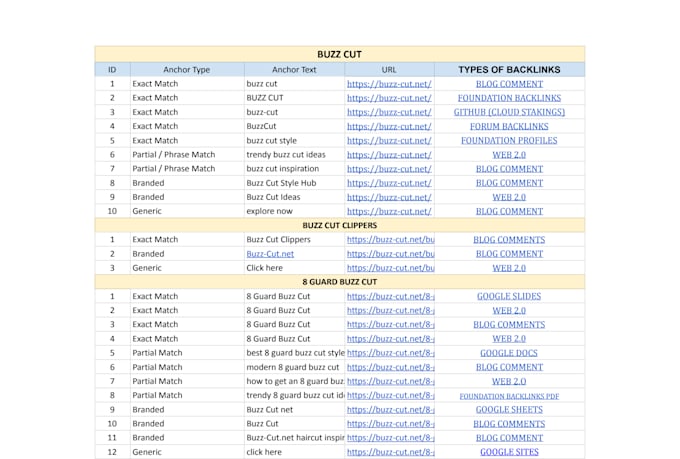680x459 pixels.
Task: Select the BUZZ CUT CLIPPERS section heading
Action: point(340,226)
